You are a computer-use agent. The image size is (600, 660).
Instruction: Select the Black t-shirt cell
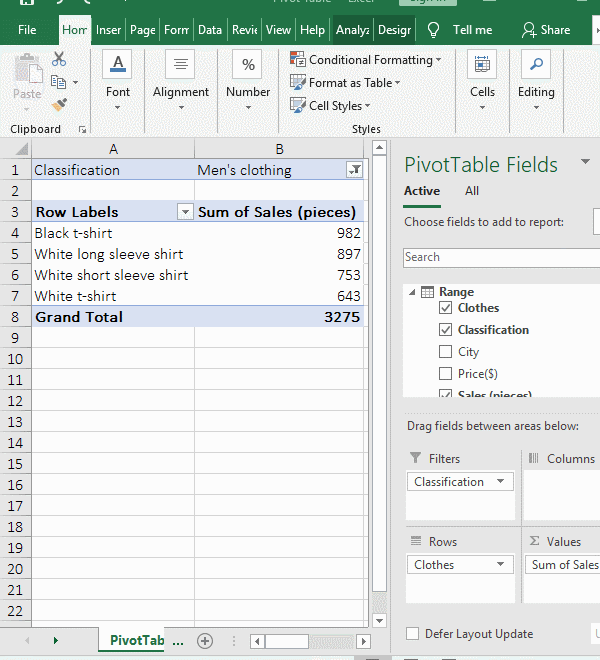coord(113,233)
